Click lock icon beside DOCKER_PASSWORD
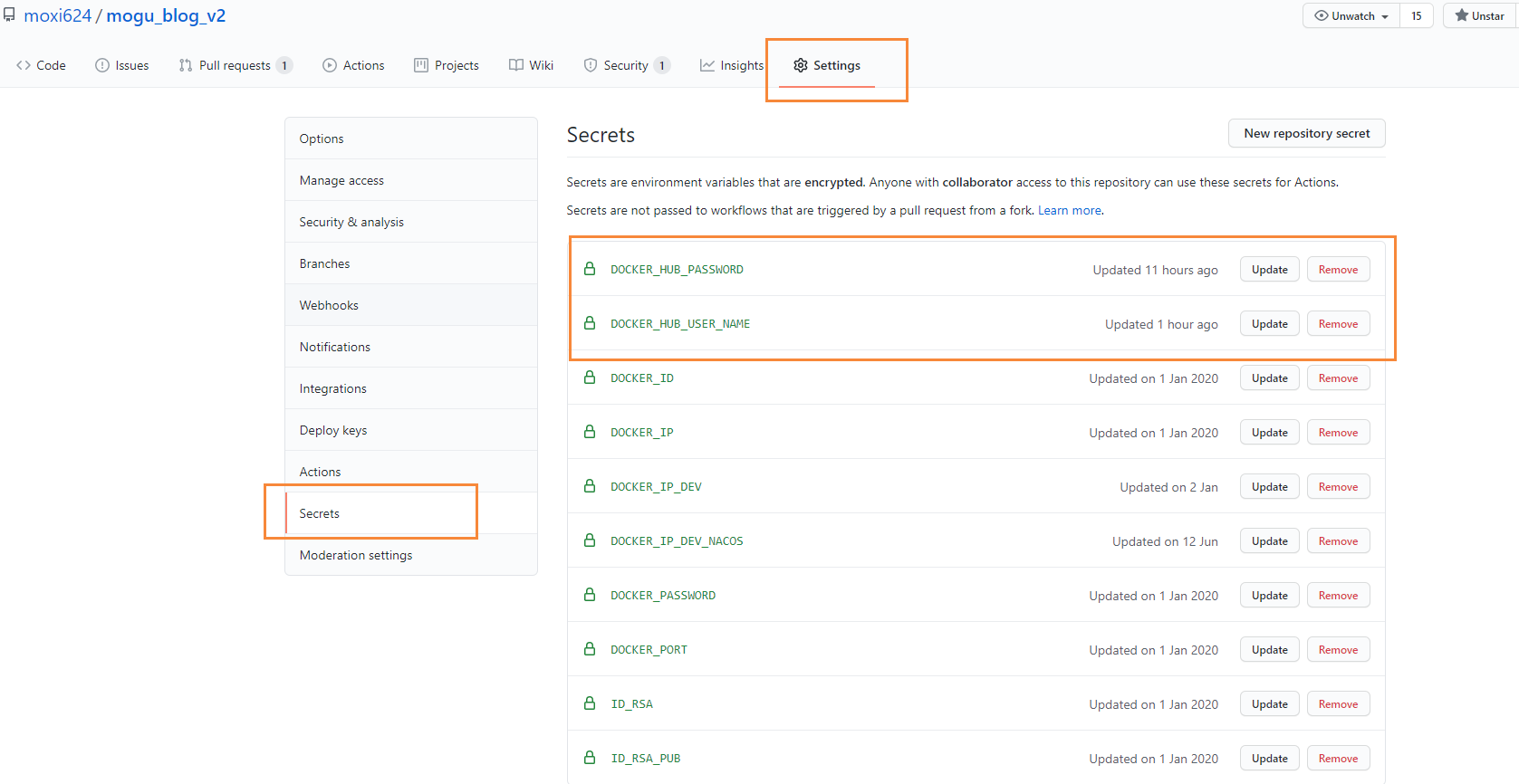Viewport: 1519px width, 784px height. (590, 595)
